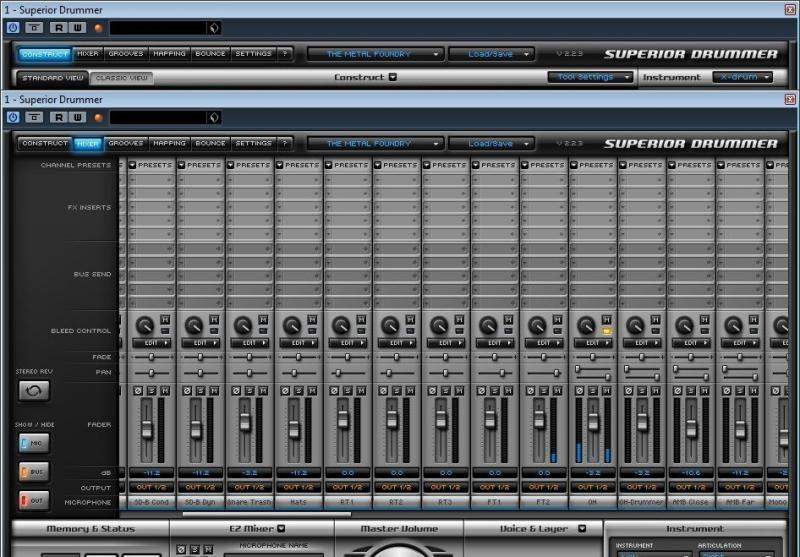
Task: Click the Stereo Rev swap button
Action: (x=33, y=391)
